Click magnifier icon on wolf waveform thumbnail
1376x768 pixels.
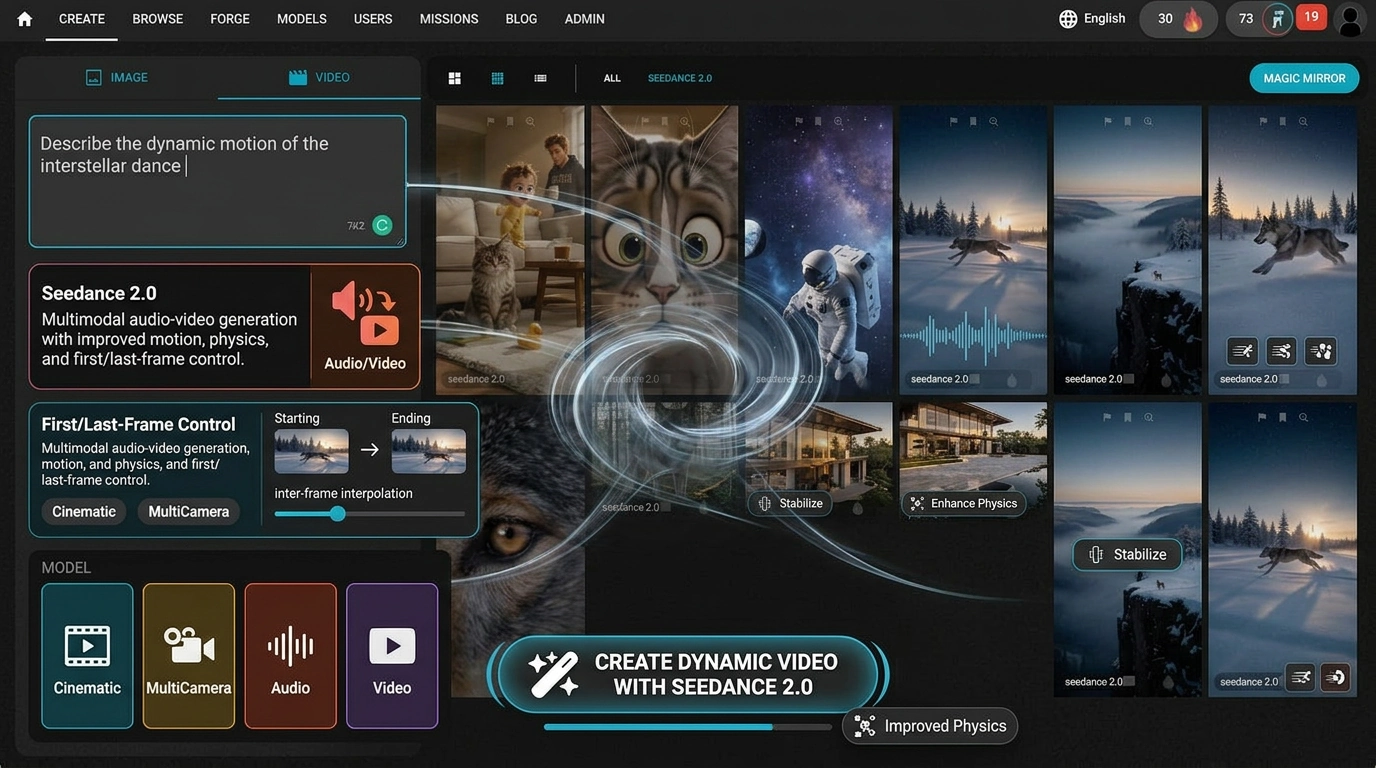click(x=993, y=121)
